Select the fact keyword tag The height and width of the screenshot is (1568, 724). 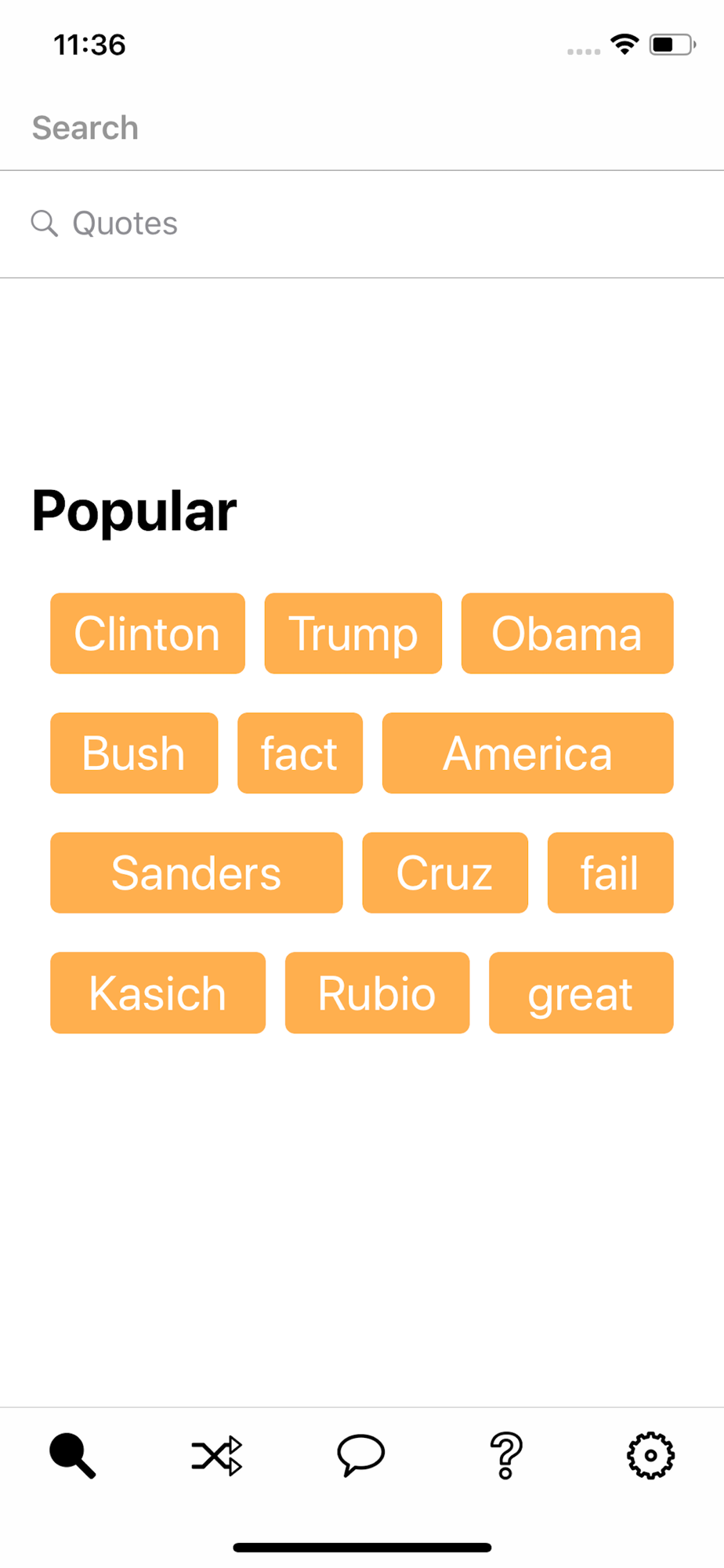click(x=300, y=753)
